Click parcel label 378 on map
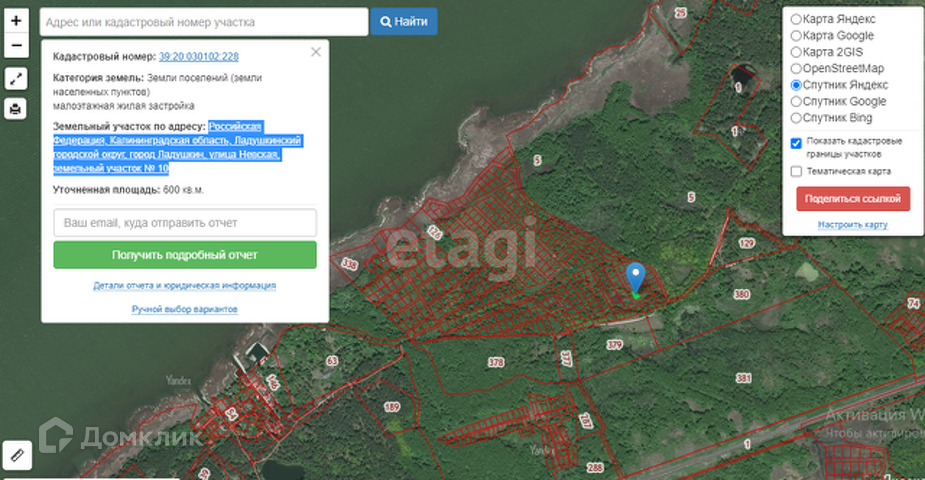Screen dimensions: 925x480 [496, 362]
